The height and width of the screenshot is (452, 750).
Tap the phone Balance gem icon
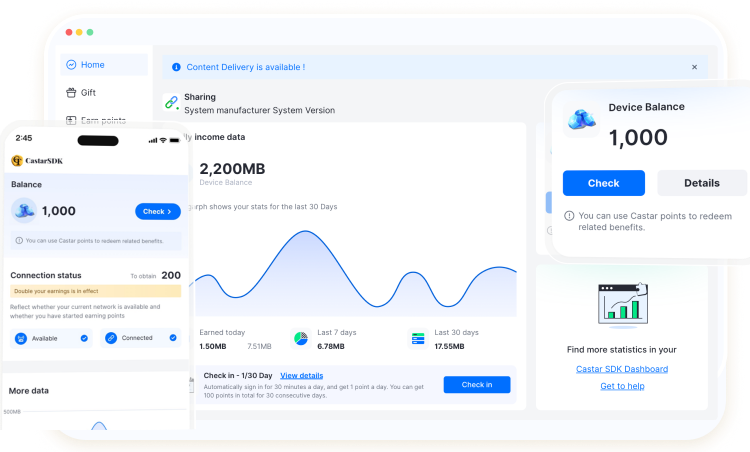(x=24, y=210)
